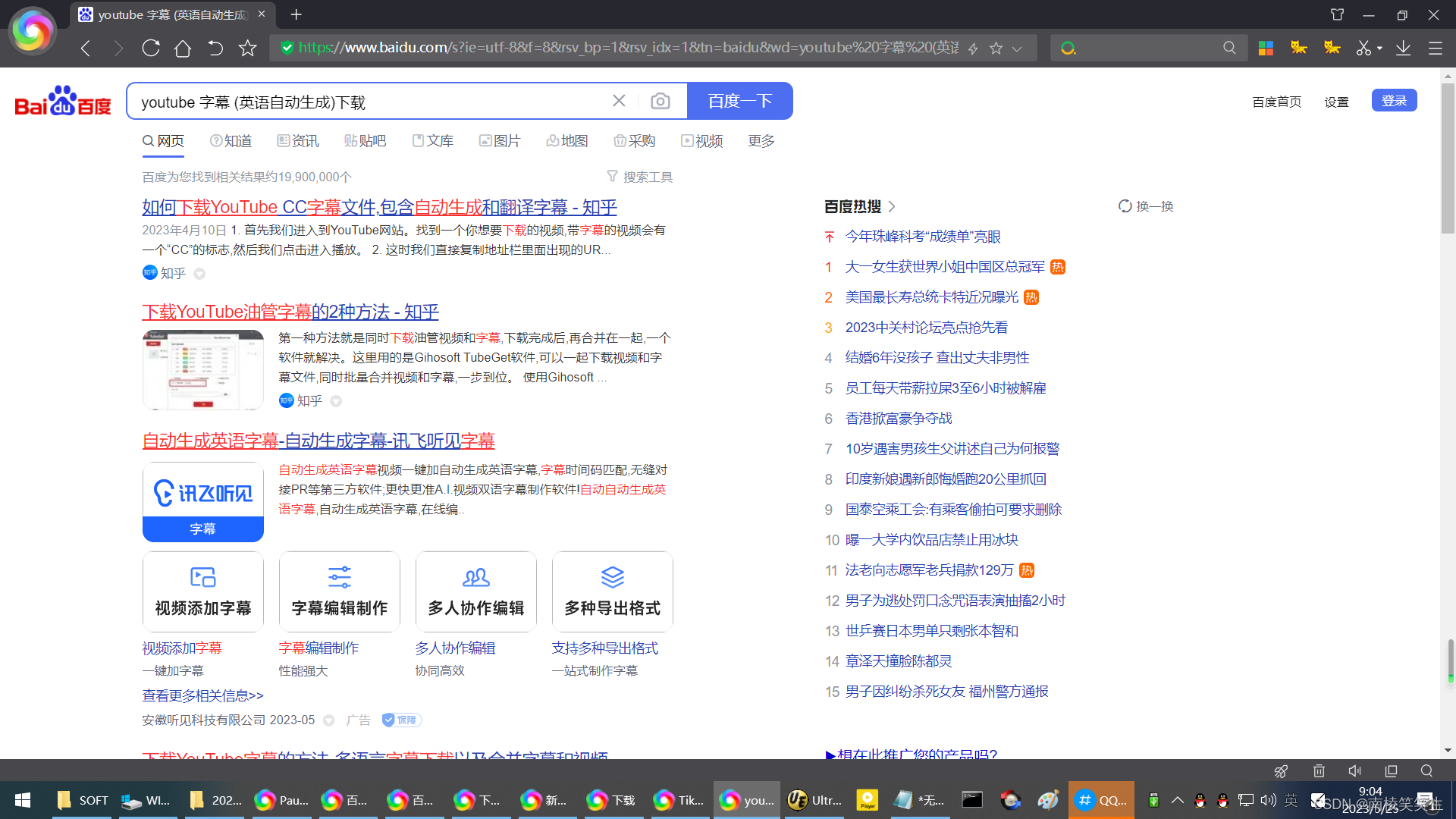Expand address bar dropdown chevron

click(x=1017, y=49)
